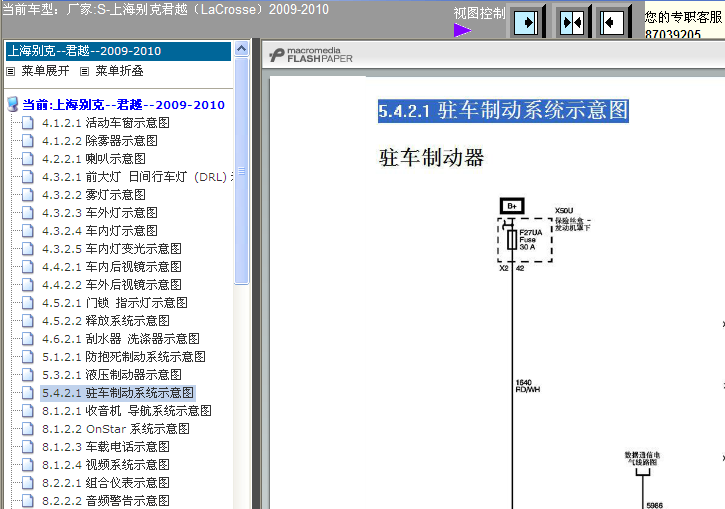
Task: Click the page icon for 4.2.2.1 喇叭示意图
Action: point(28,159)
